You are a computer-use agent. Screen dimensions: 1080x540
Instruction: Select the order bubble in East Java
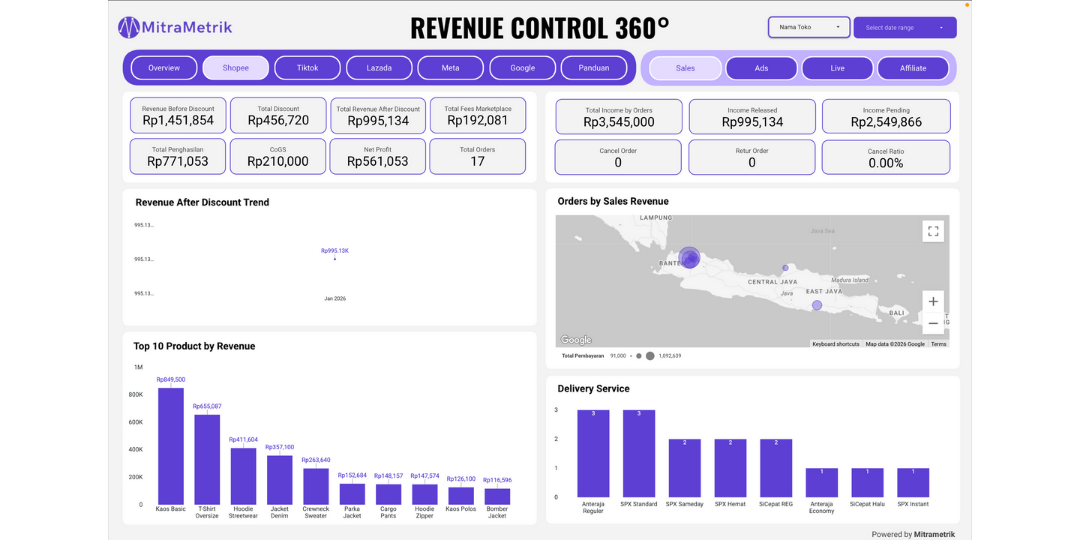[x=817, y=305]
